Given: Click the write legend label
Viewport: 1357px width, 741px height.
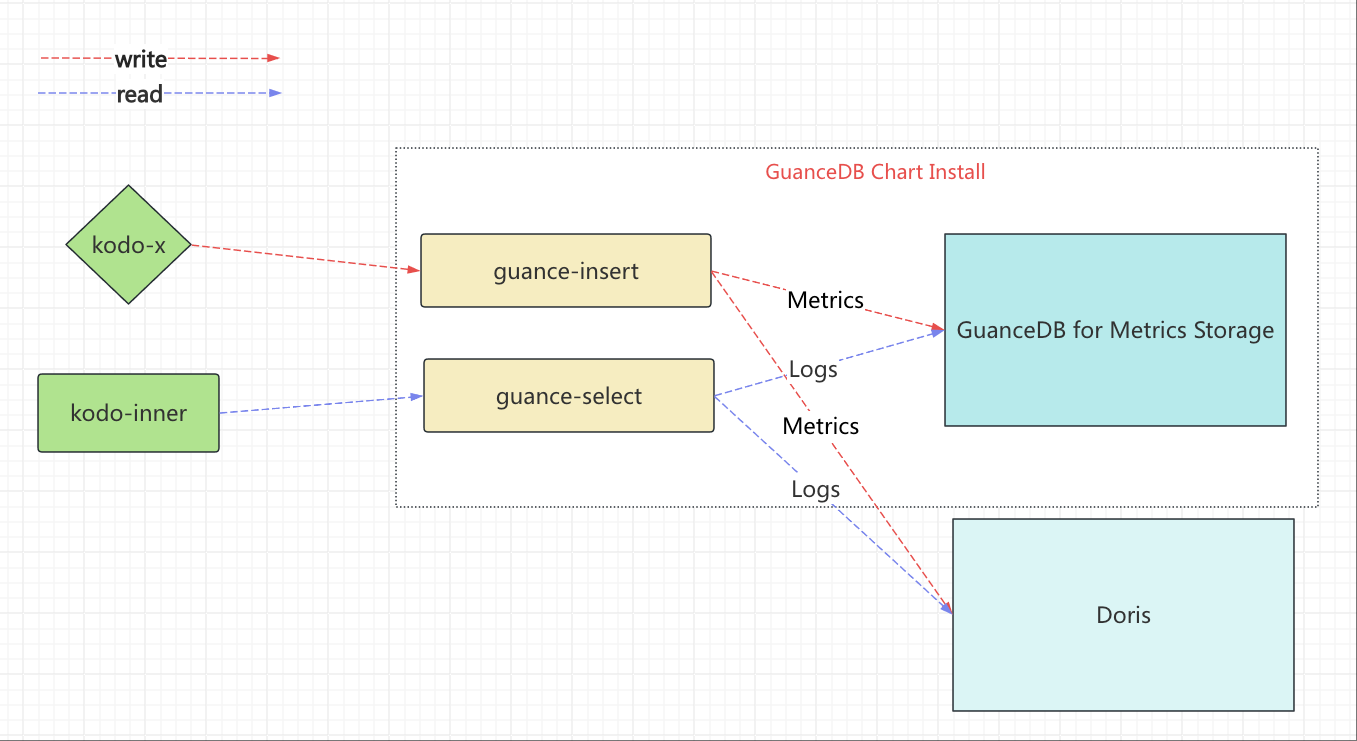Looking at the screenshot, I should pyautogui.click(x=140, y=59).
